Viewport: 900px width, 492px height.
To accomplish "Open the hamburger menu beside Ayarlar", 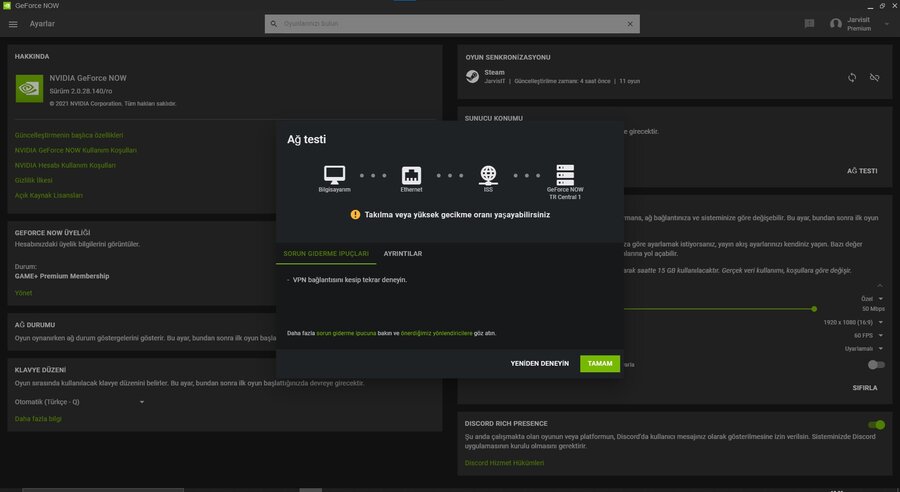I will pyautogui.click(x=13, y=24).
